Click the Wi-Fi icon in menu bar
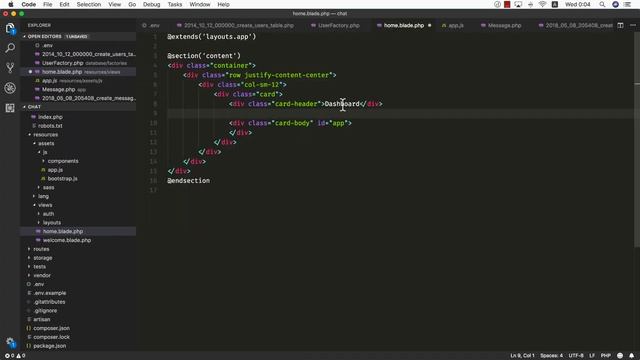Image resolution: width=640 pixels, height=360 pixels. click(x=542, y=4)
